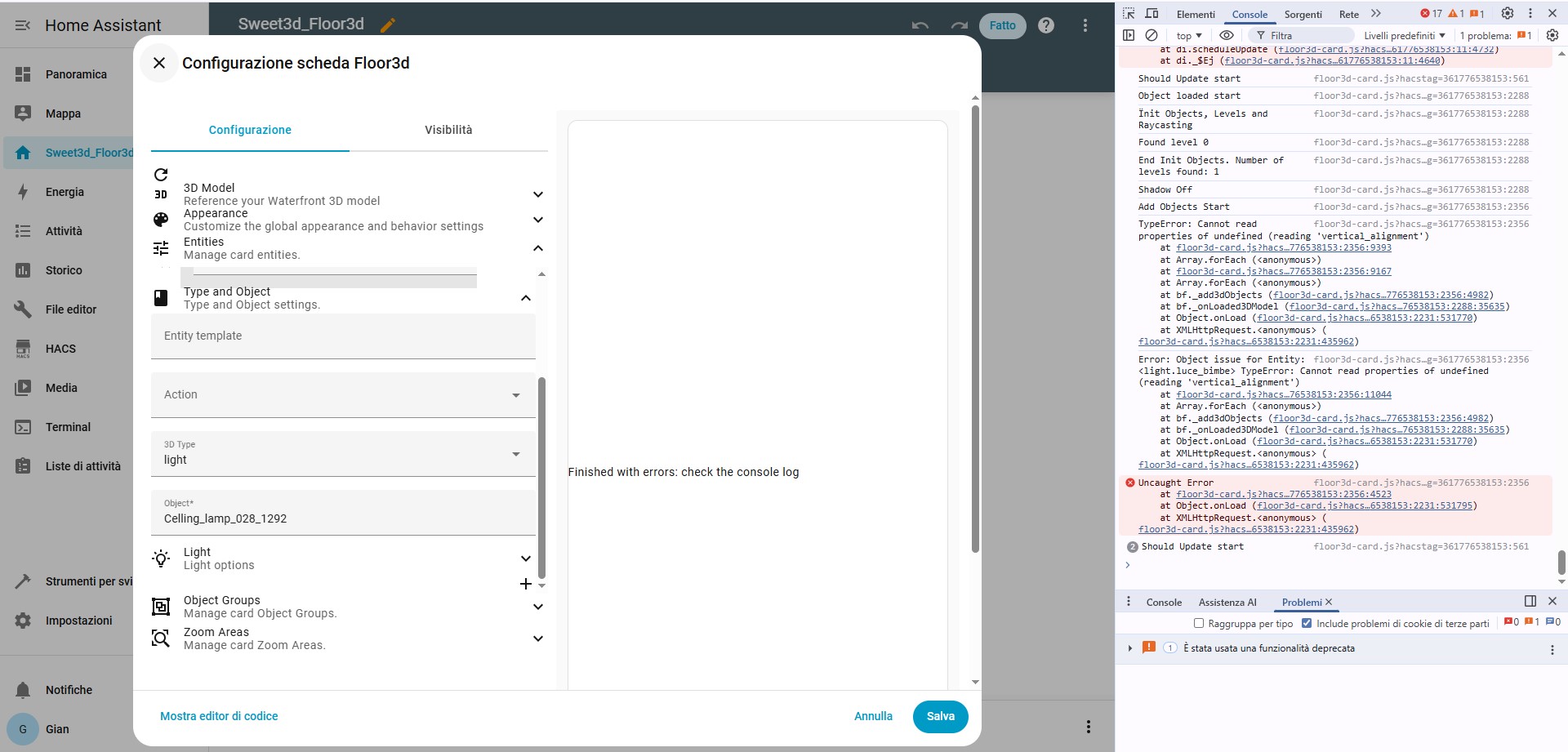Click 'Finished with errors: check the console log'

pyautogui.click(x=684, y=472)
